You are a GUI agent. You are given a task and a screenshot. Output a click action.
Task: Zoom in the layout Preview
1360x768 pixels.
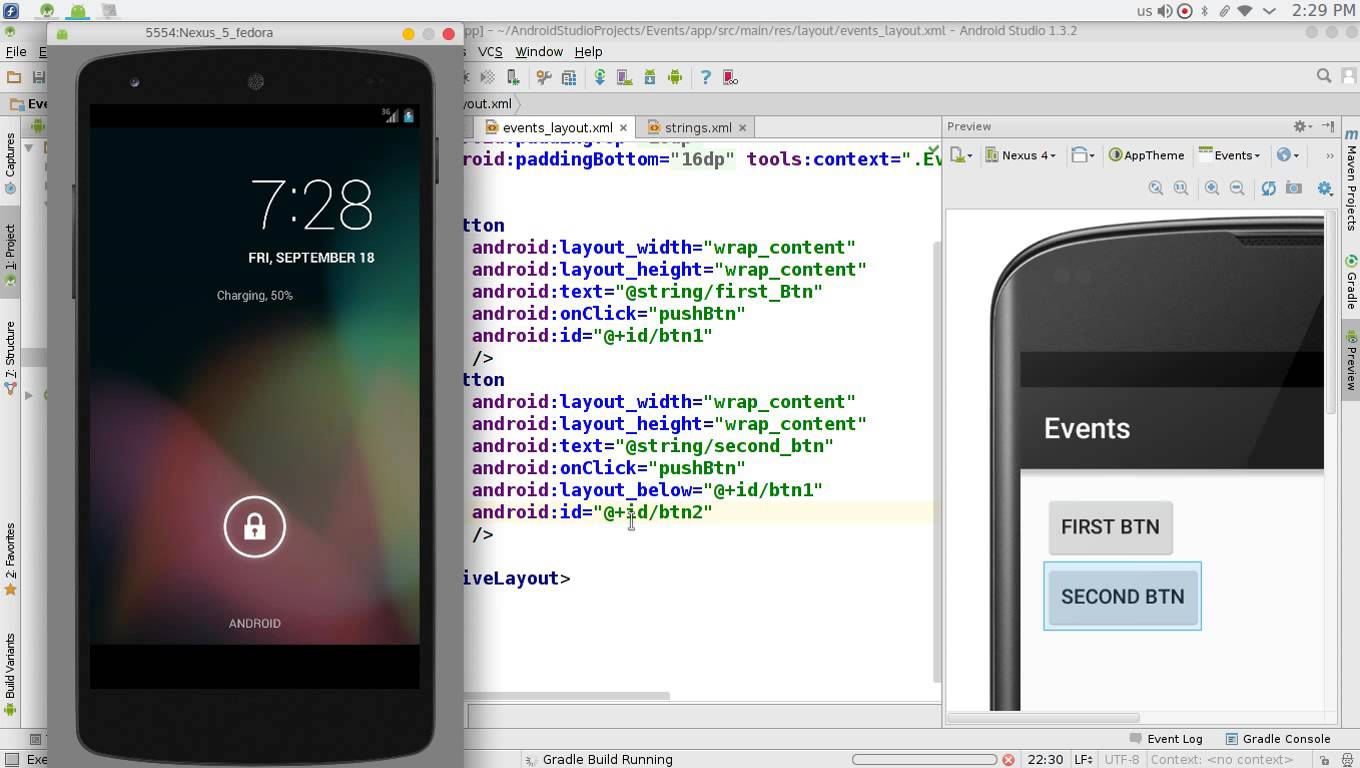(1211, 188)
